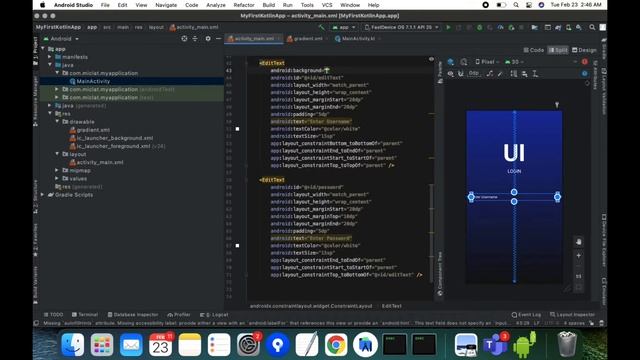
Task: Expand the java (generated) folder
Action: pos(50,105)
